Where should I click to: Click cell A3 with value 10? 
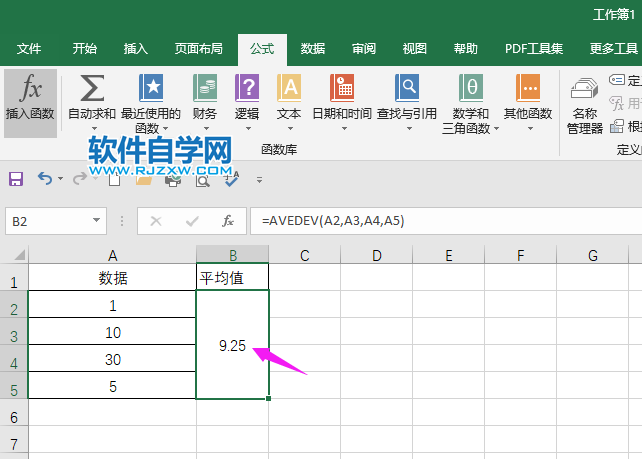113,332
